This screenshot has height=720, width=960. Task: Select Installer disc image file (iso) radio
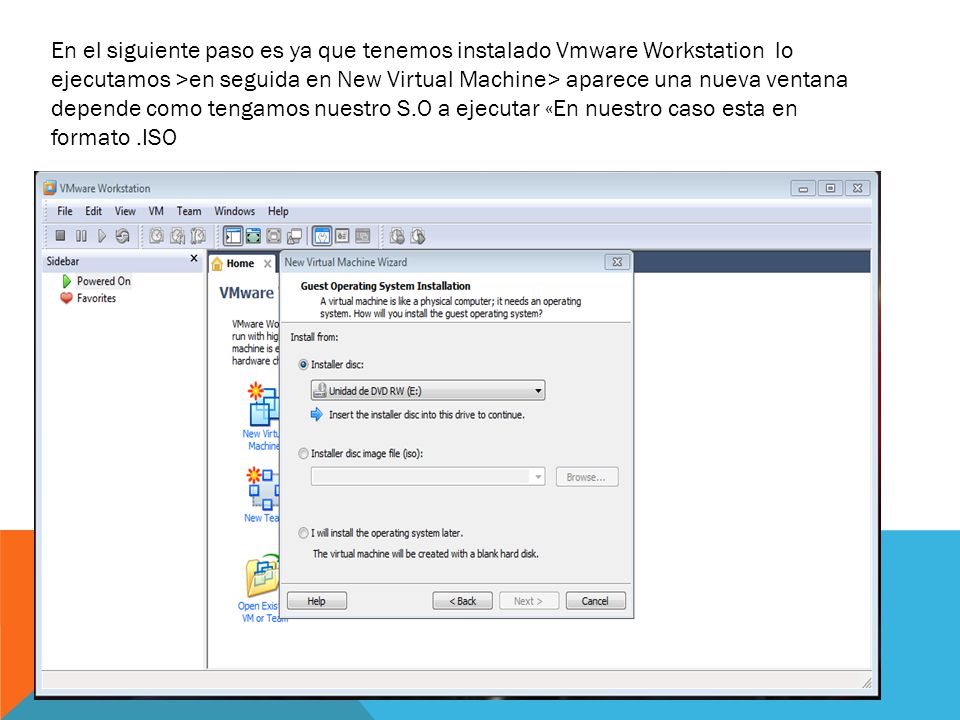303,454
